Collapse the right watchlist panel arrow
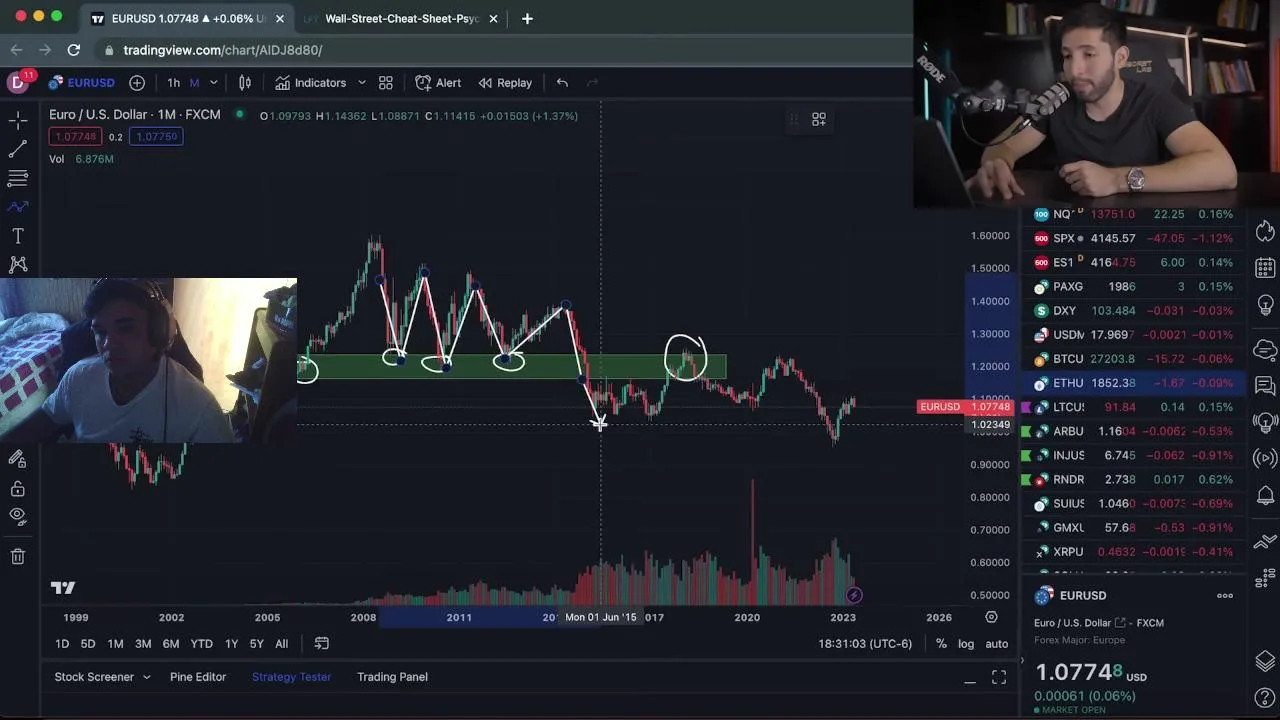The width and height of the screenshot is (1280, 720). click(1022, 660)
